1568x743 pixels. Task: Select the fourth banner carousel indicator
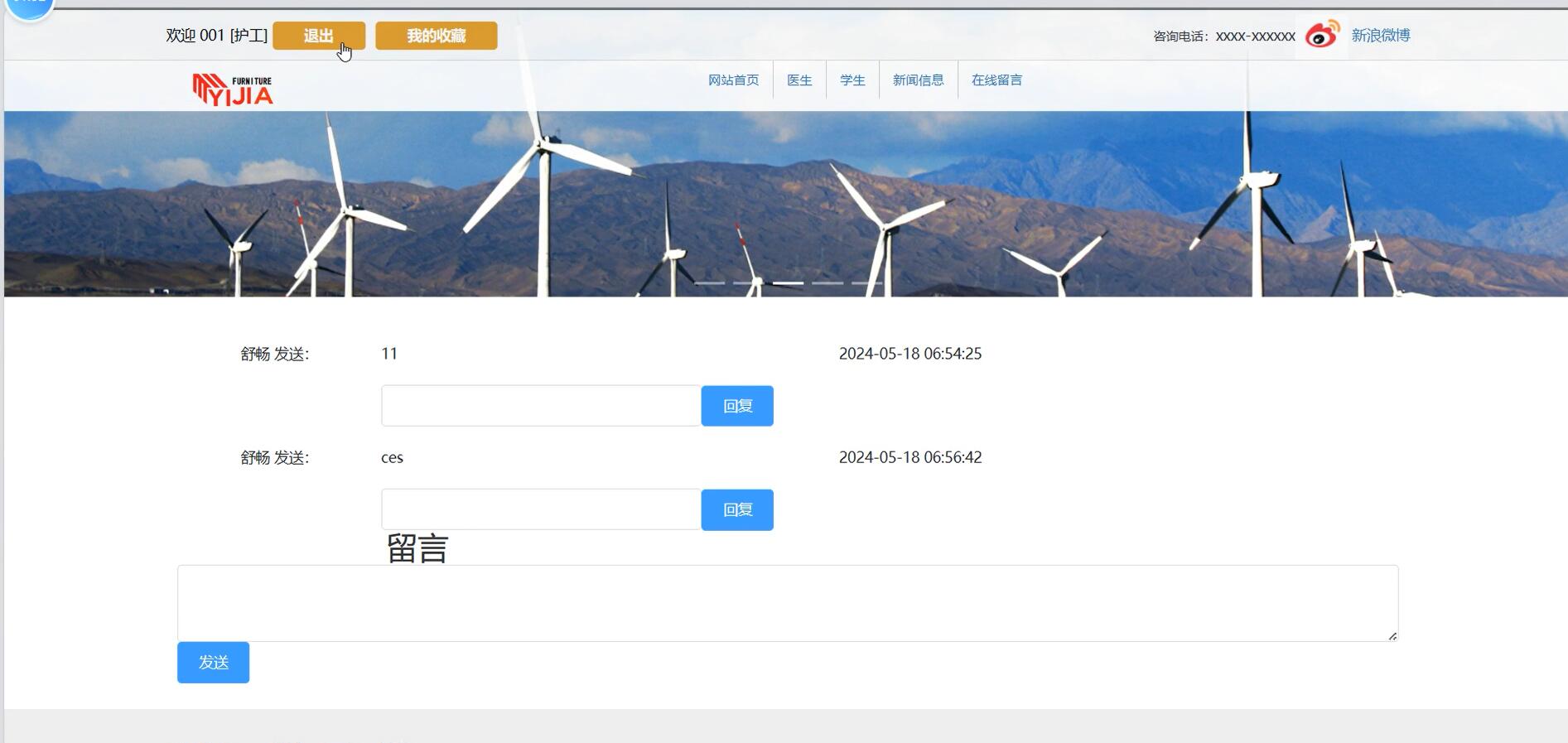(827, 283)
